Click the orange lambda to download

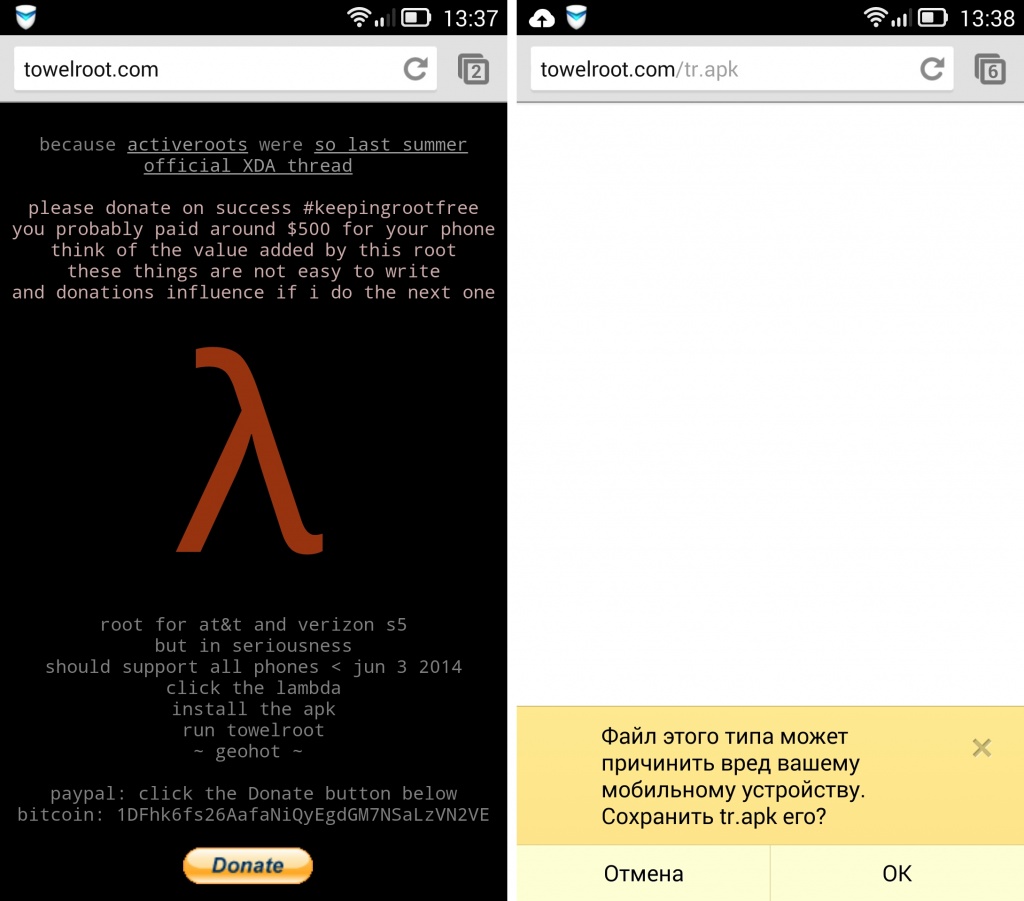coord(250,450)
